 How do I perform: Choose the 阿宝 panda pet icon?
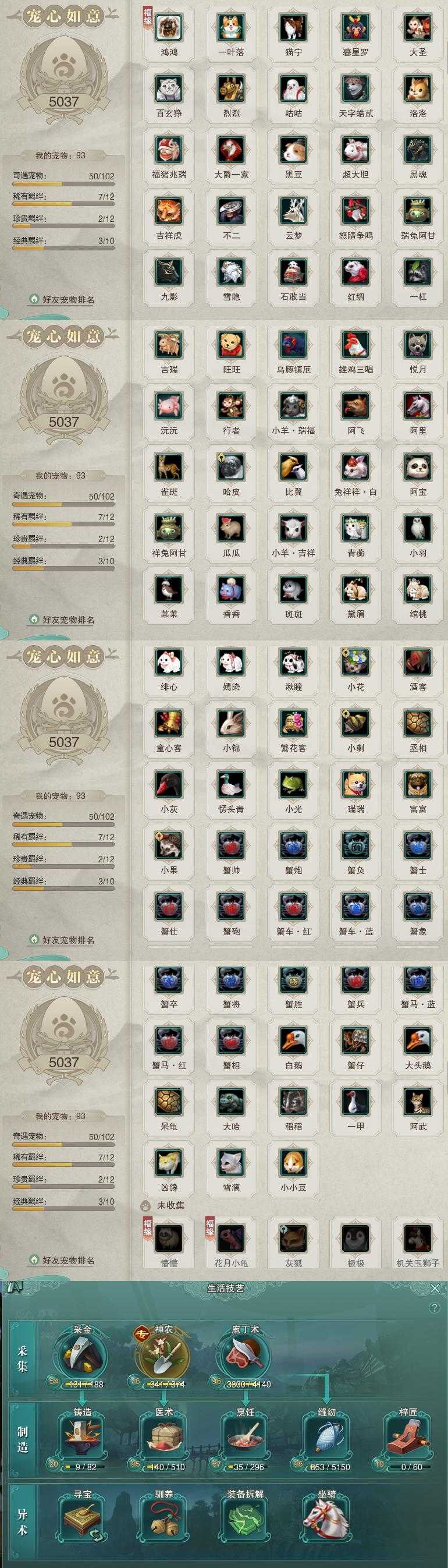click(418, 467)
